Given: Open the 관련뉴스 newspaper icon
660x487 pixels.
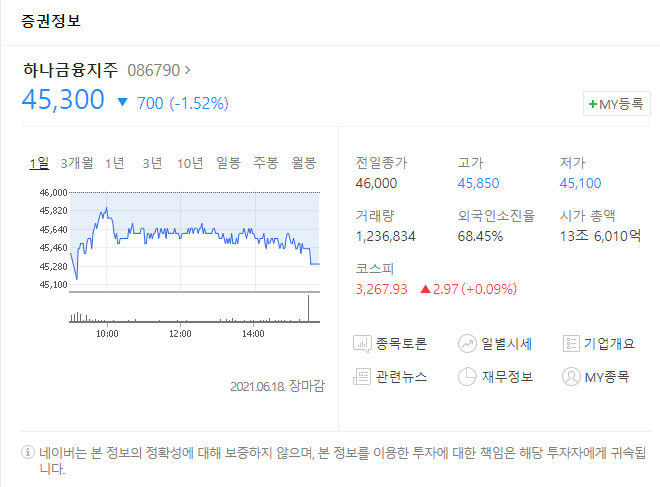Looking at the screenshot, I should click(x=362, y=376).
